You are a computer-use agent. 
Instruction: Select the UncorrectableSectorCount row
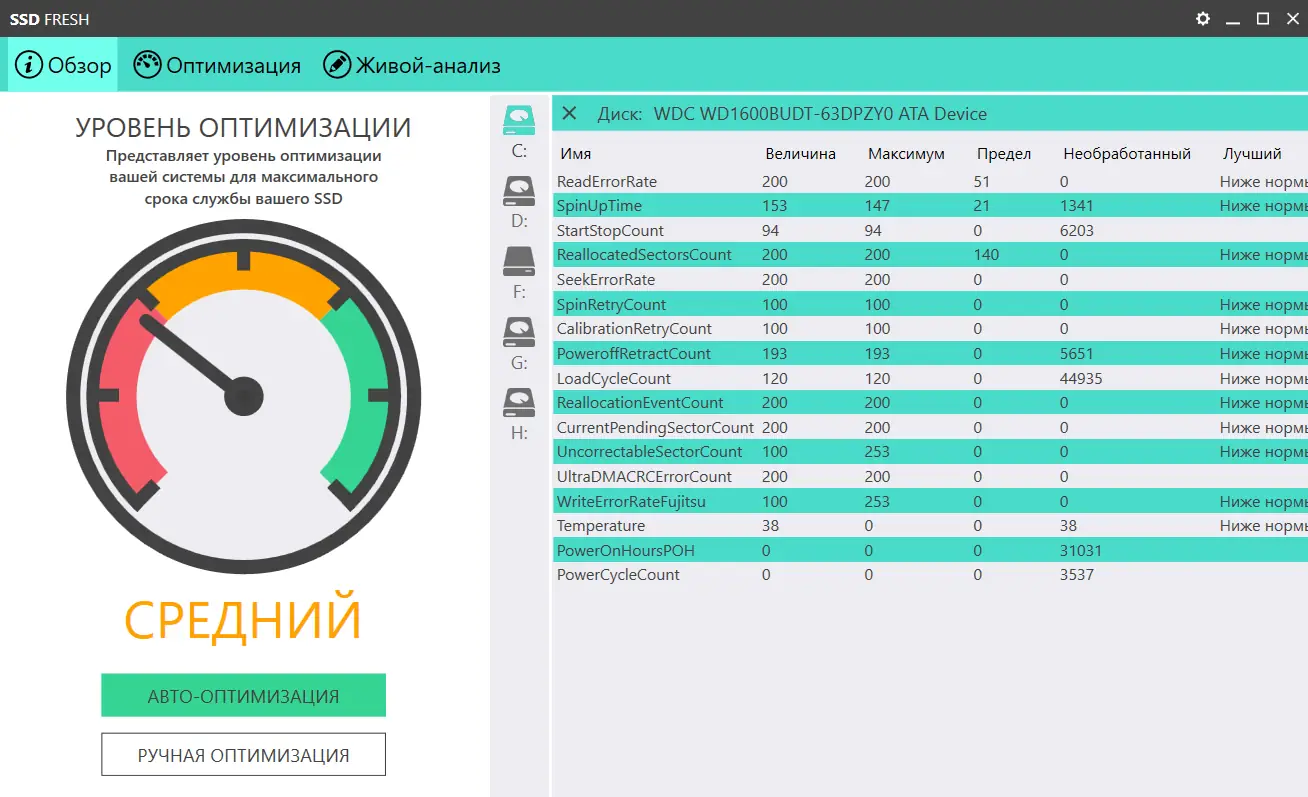930,451
